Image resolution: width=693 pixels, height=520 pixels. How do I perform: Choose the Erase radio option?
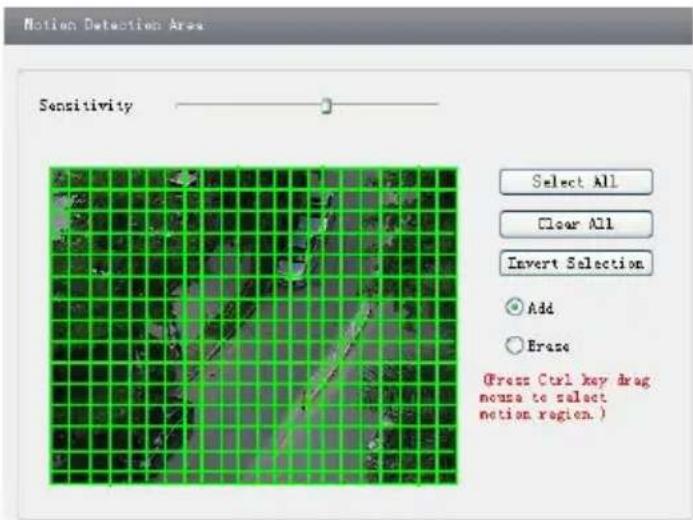click(514, 345)
